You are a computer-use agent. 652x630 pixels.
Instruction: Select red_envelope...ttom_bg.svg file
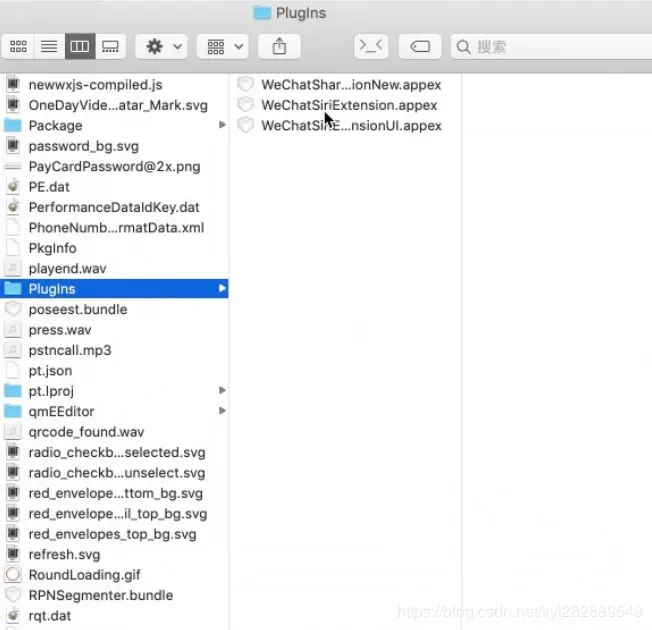(114, 493)
